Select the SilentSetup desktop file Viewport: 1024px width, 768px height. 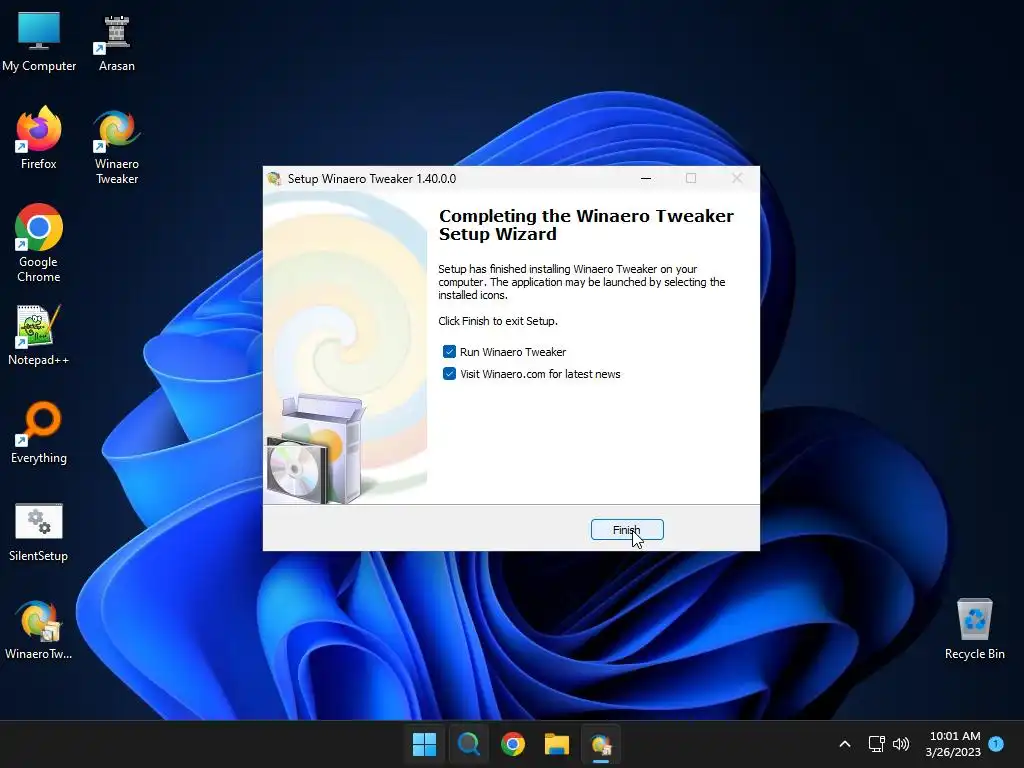coord(39,532)
